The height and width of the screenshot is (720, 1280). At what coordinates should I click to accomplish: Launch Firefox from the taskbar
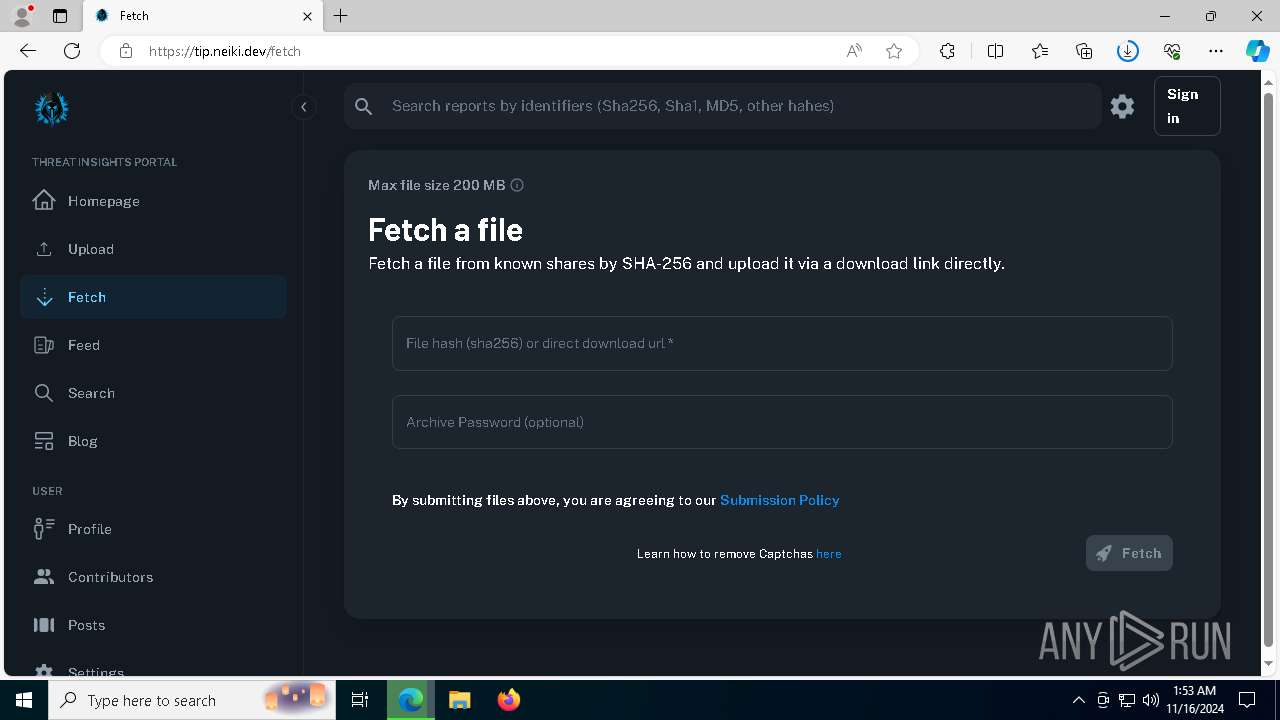(509, 700)
